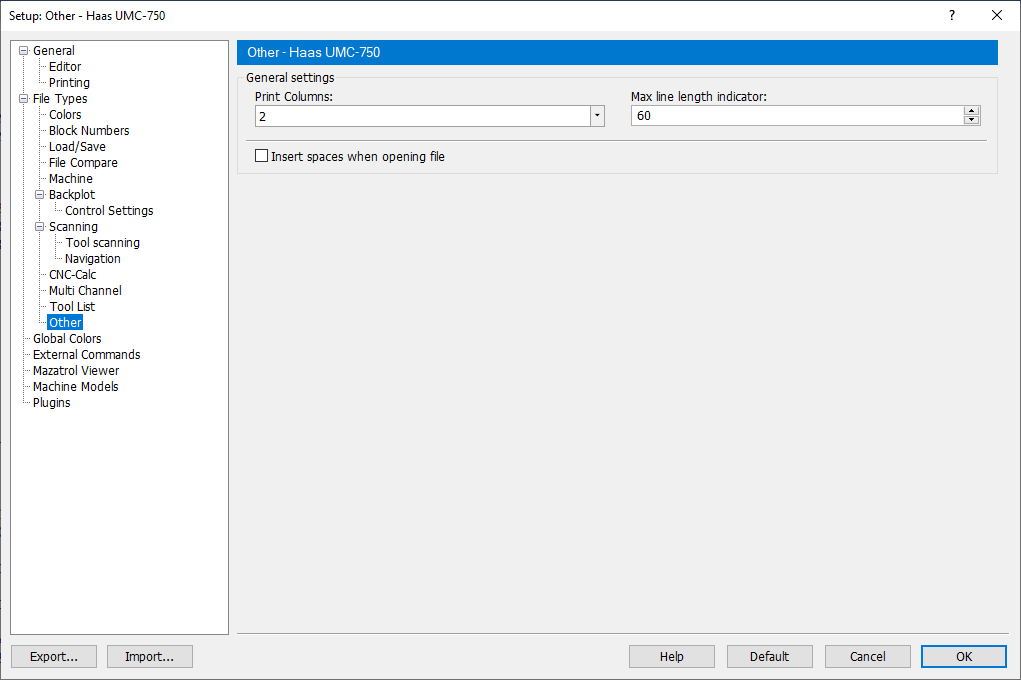Select the File Types tree item
The width and height of the screenshot is (1021, 680).
point(60,99)
